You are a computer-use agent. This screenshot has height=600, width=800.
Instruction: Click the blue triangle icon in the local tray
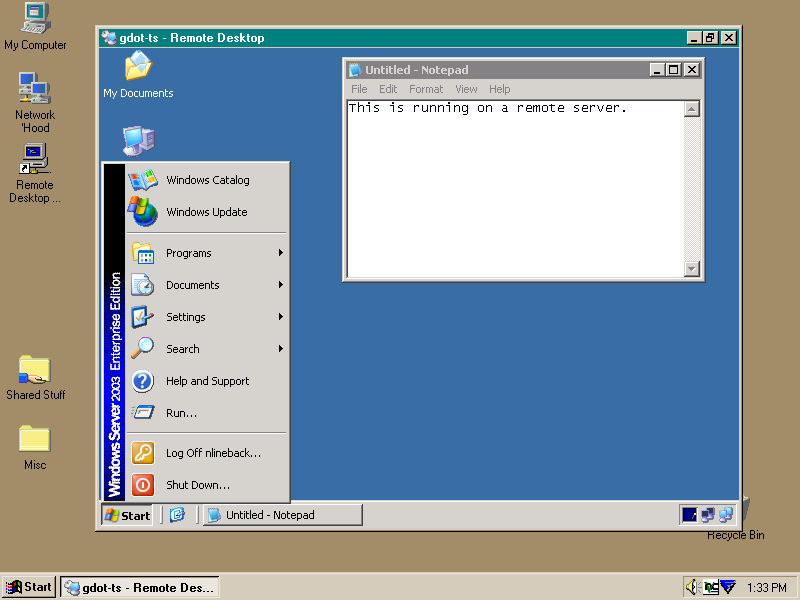(x=728, y=587)
